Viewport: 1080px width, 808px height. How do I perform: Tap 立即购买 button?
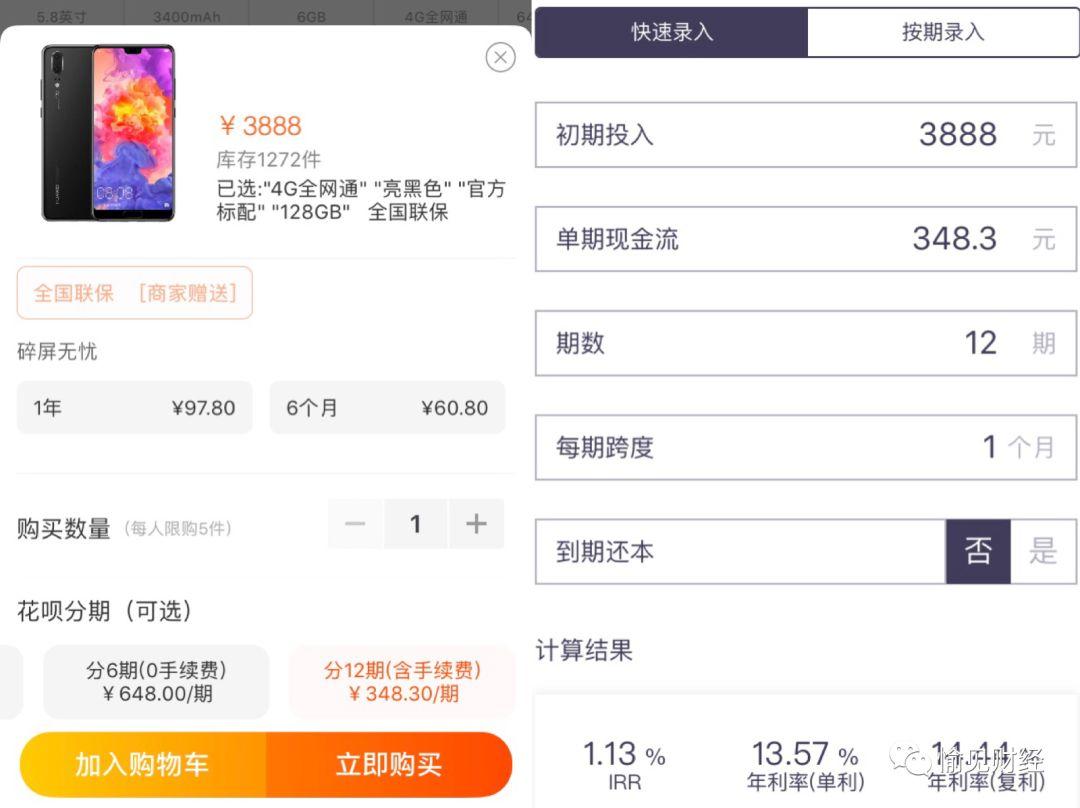tap(389, 765)
